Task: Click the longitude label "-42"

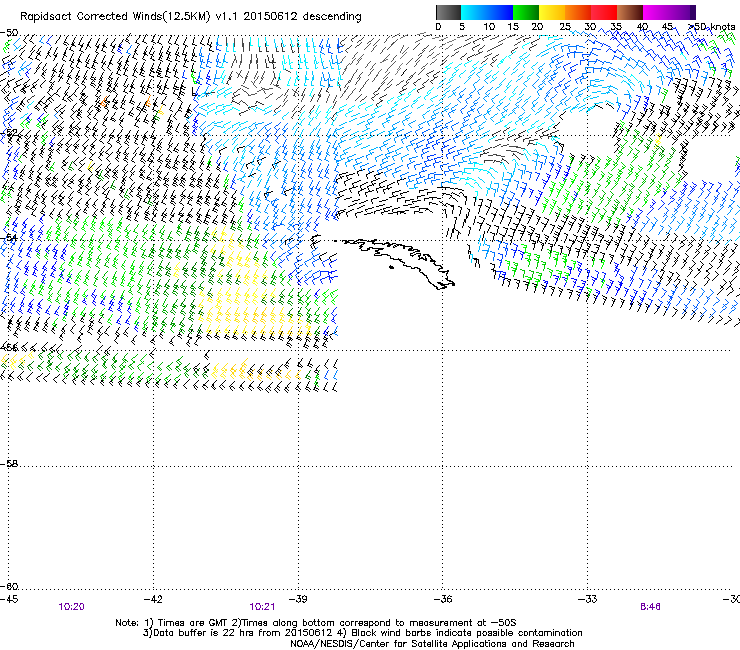Action: click(x=153, y=599)
